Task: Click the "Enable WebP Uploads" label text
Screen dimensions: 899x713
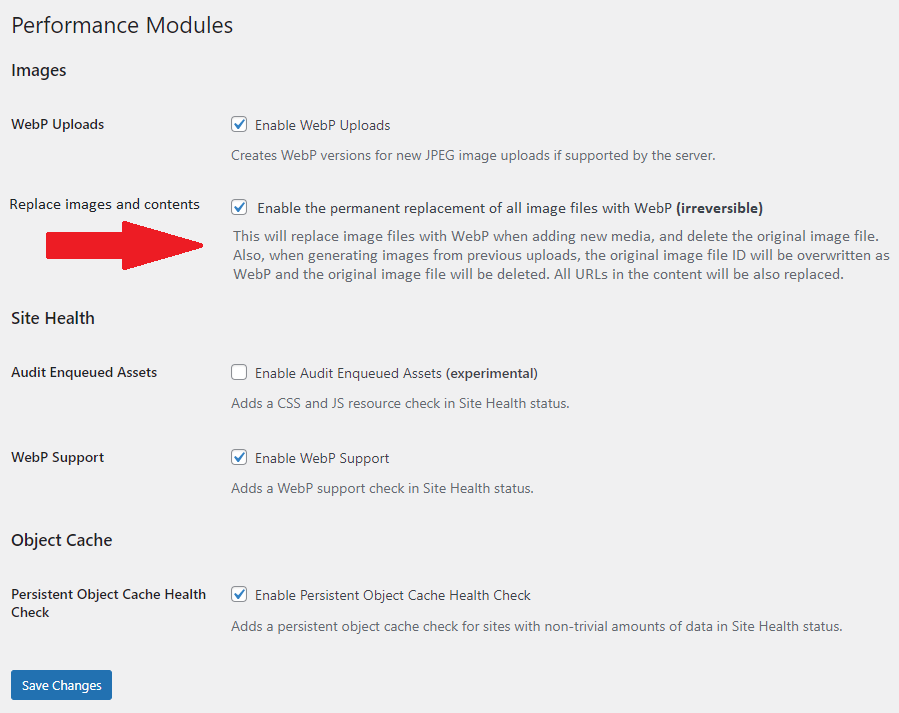Action: coord(322,124)
